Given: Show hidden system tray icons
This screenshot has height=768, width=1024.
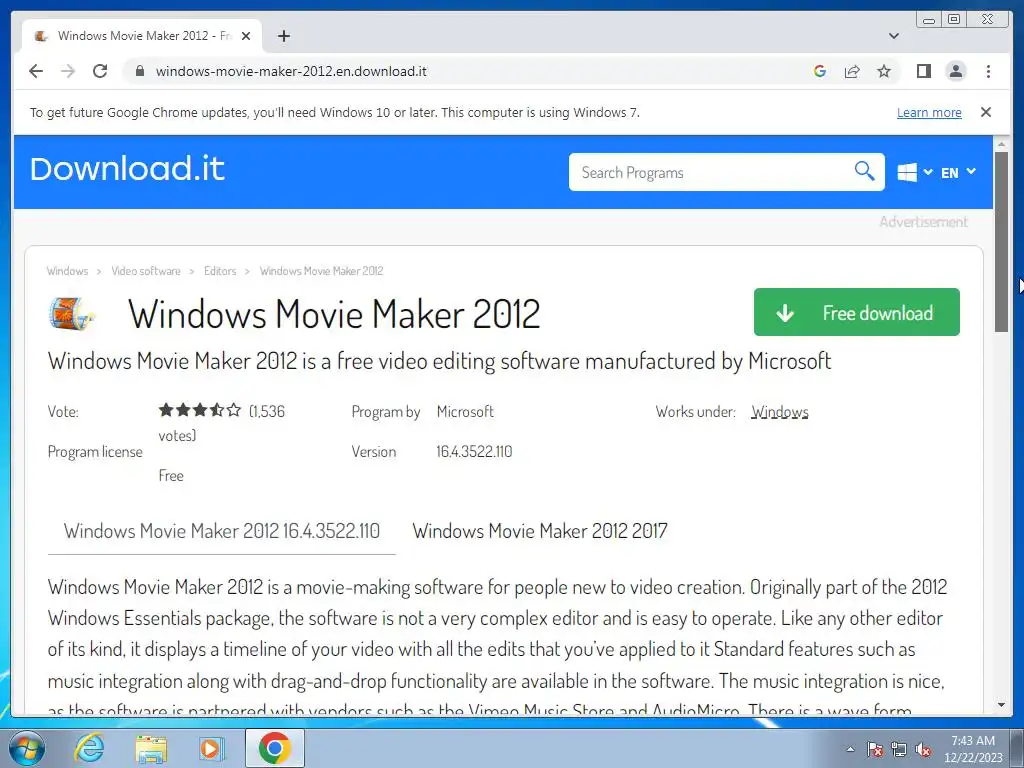Looking at the screenshot, I should (850, 749).
